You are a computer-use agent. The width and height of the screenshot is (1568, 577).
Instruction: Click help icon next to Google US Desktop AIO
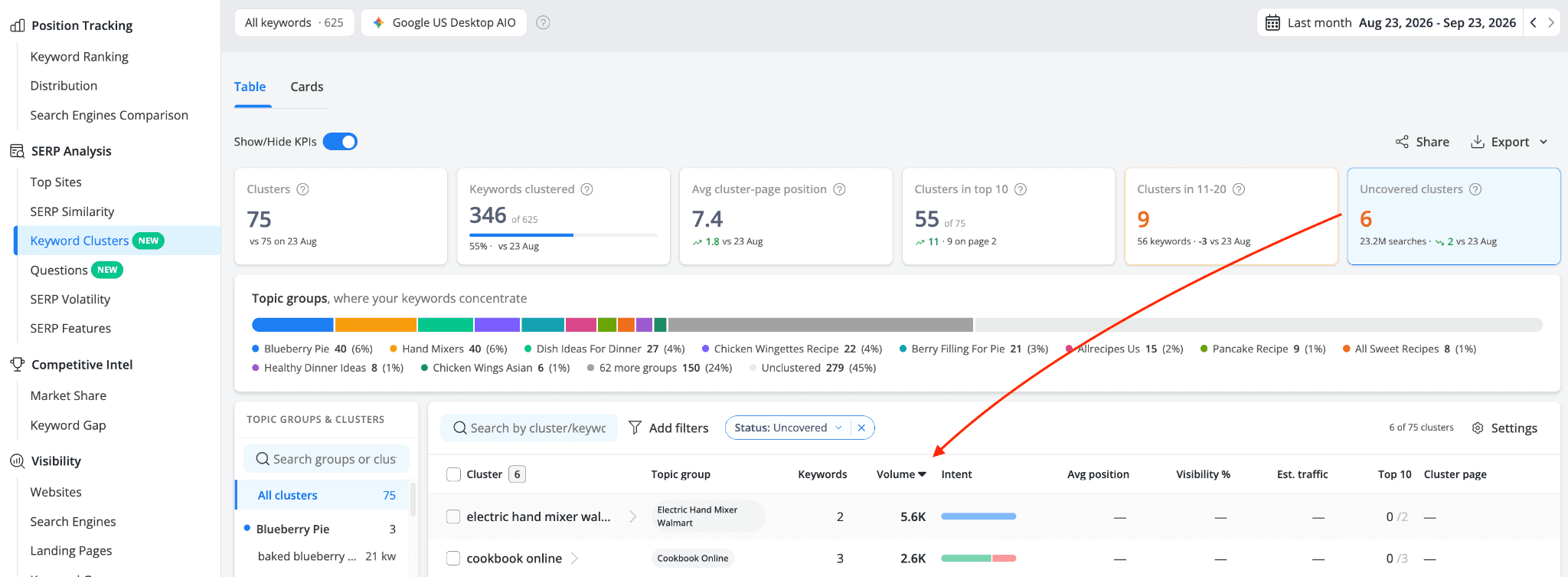(x=543, y=23)
